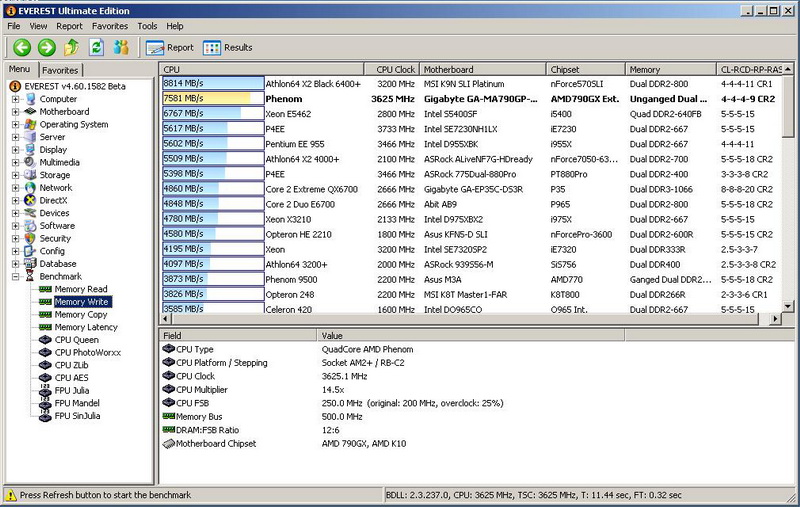The image size is (800, 507).
Task: Expand the Network tree node
Action: point(15,188)
